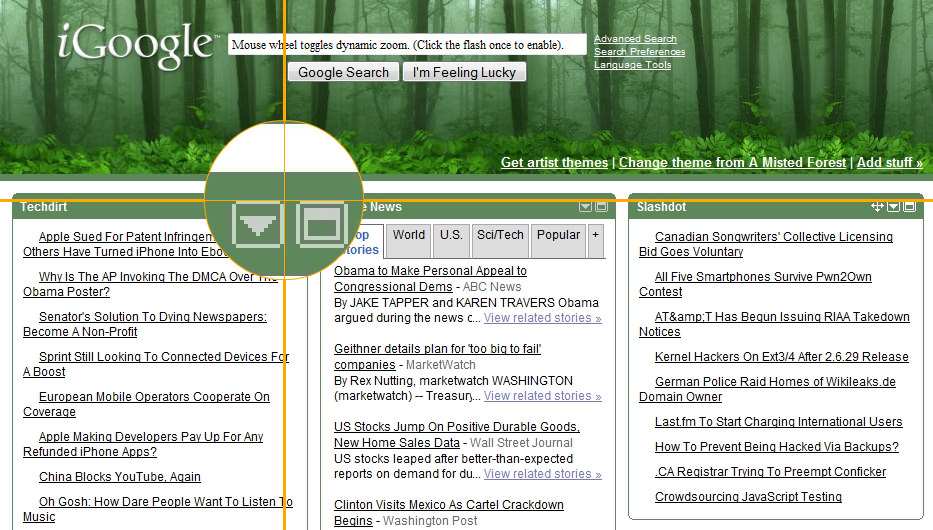Viewport: 933px width, 530px height.
Task: Switch to the World news tab
Action: click(x=409, y=235)
